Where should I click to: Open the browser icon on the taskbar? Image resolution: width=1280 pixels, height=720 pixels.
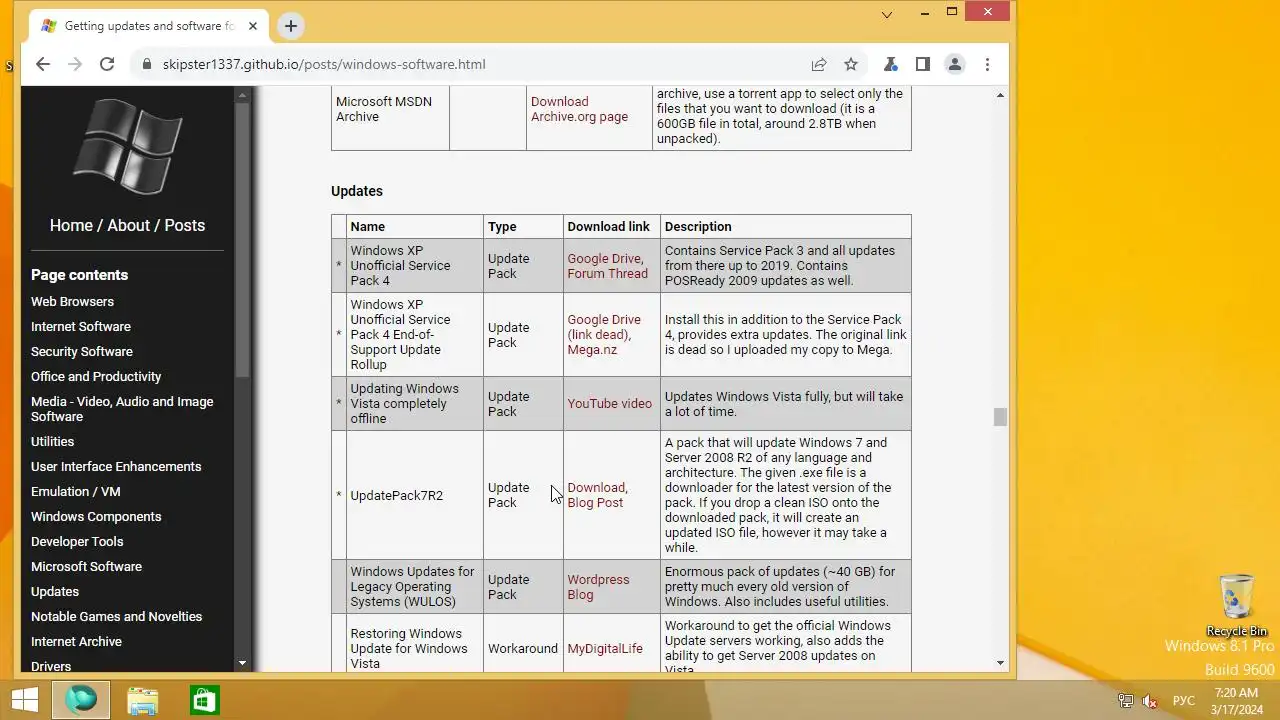(x=82, y=700)
